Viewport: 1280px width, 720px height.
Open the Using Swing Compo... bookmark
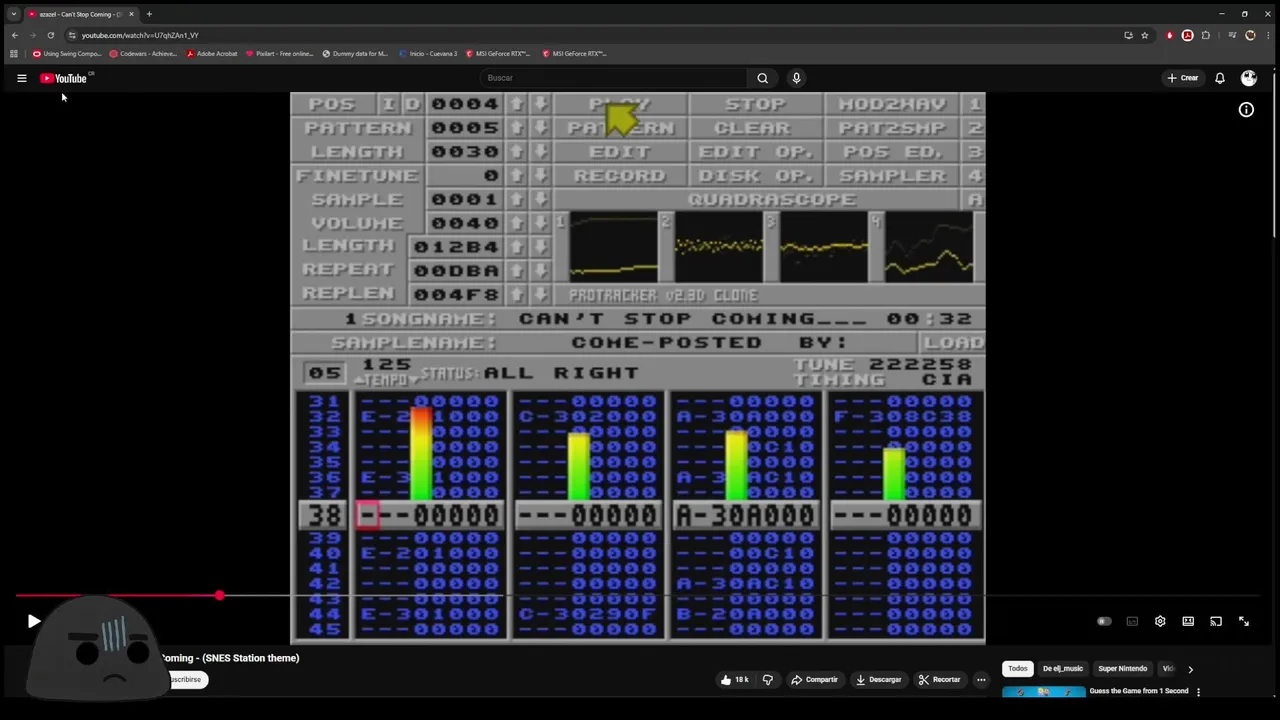(x=67, y=54)
